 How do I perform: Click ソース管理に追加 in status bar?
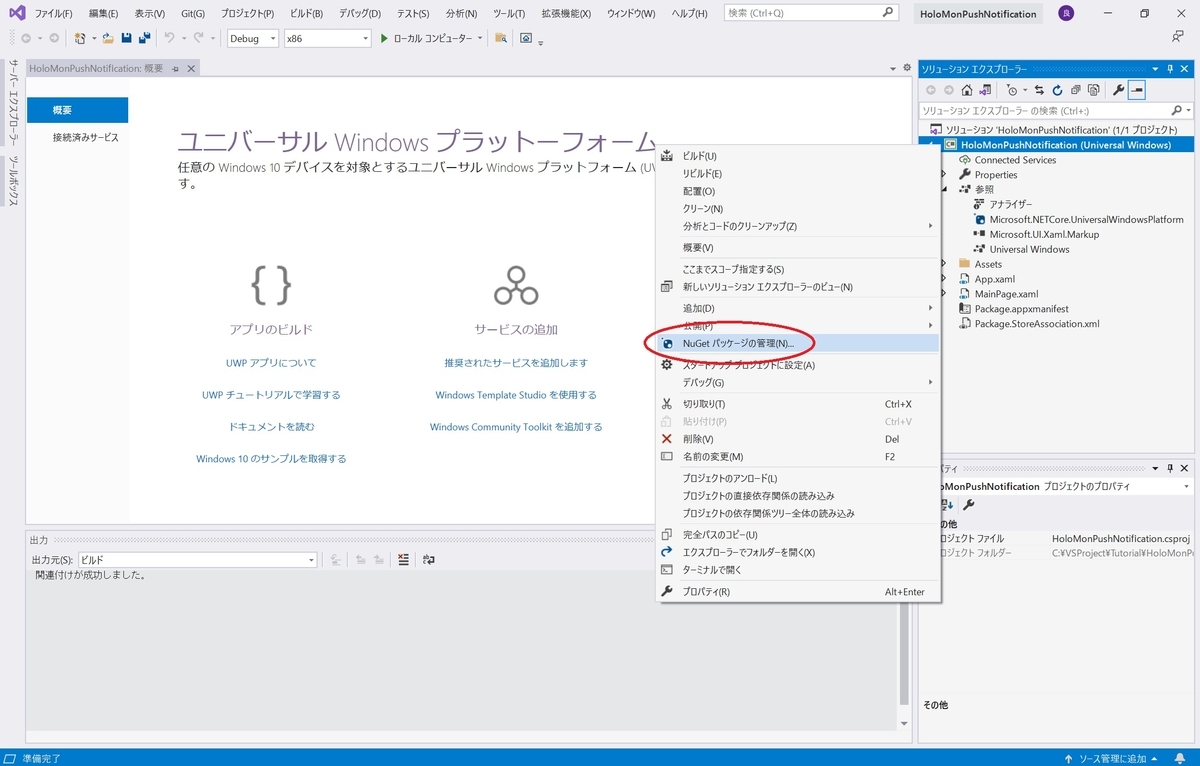tap(1112, 758)
